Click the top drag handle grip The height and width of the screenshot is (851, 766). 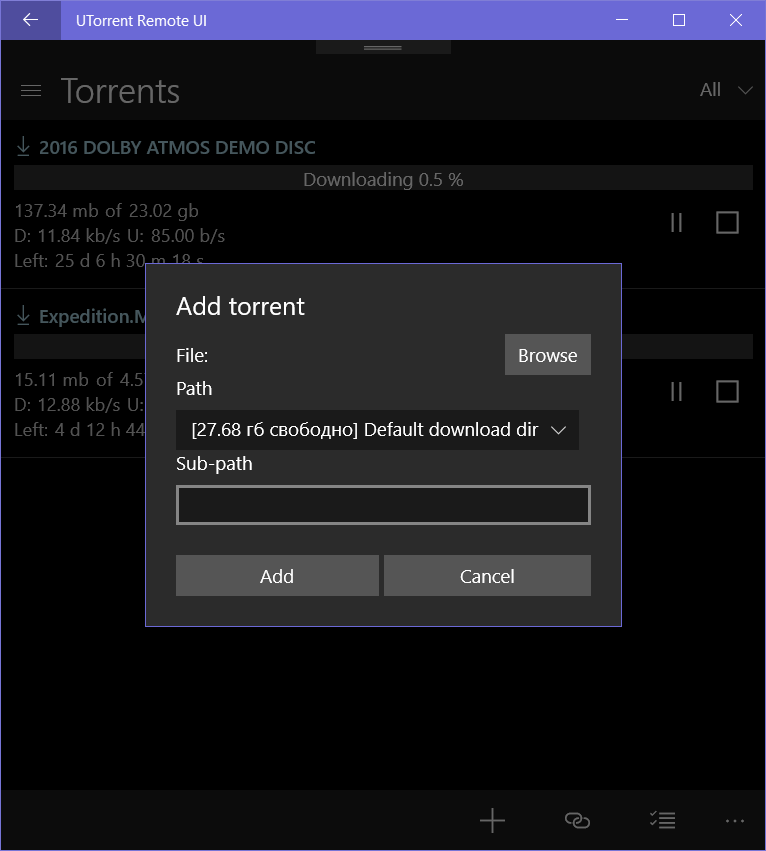tap(383, 47)
